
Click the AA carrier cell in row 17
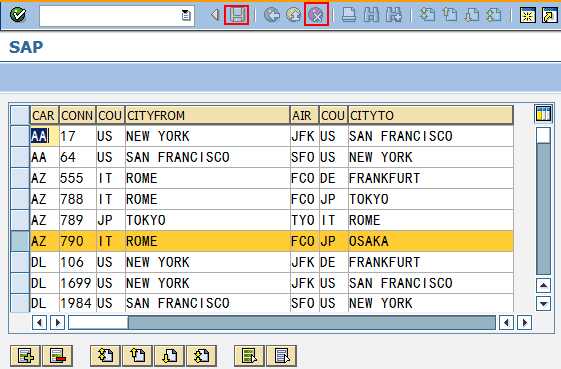click(44, 136)
